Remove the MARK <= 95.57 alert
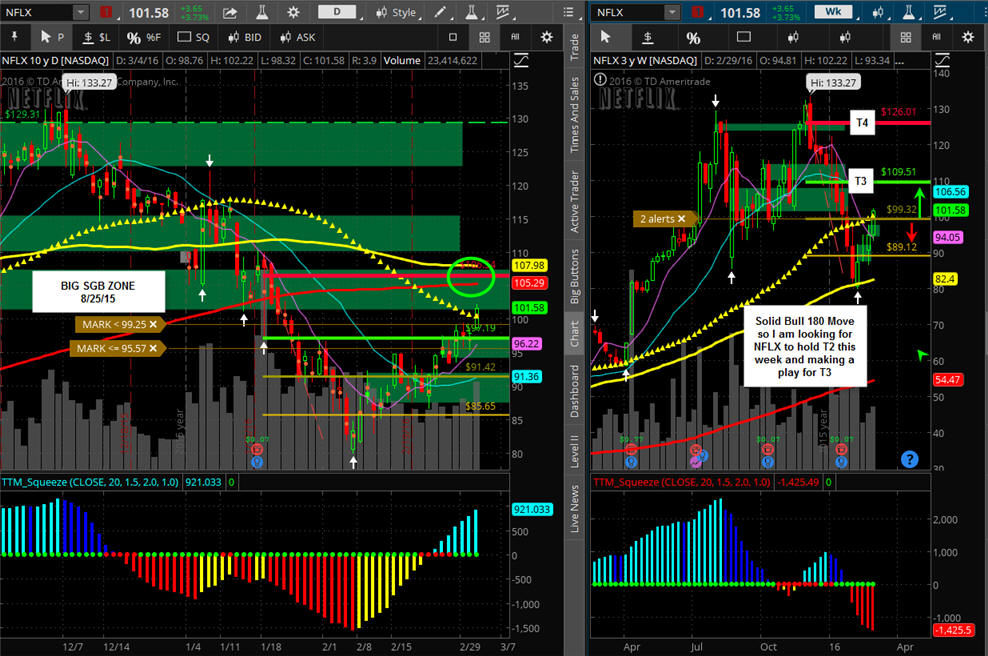 point(153,348)
